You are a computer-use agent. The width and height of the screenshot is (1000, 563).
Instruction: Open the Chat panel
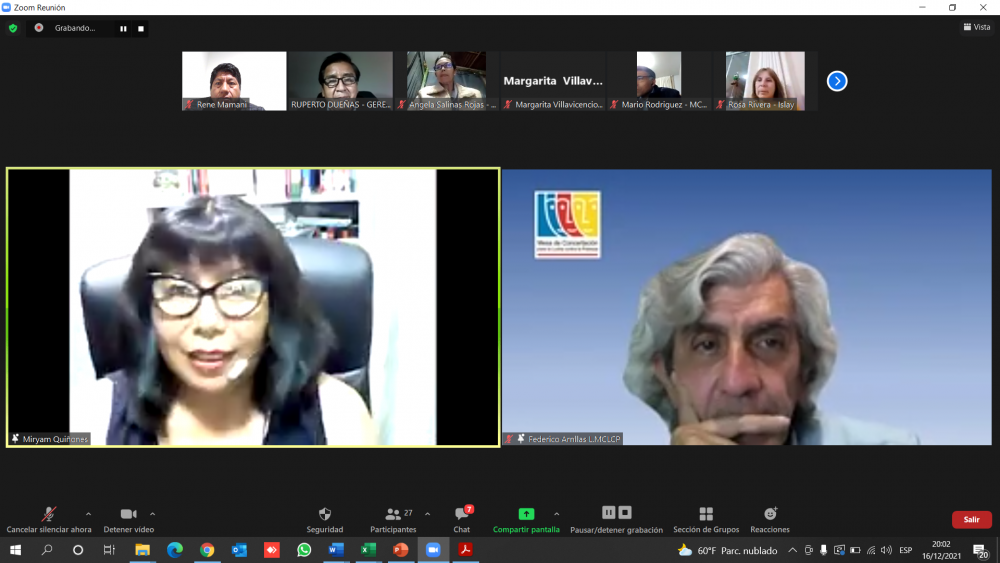[x=462, y=514]
